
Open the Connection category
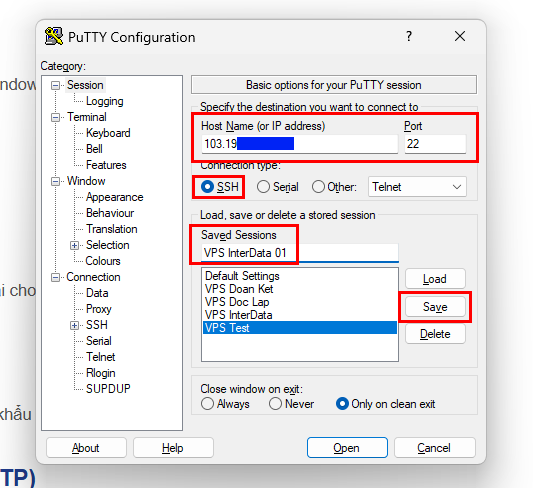pyautogui.click(x=93, y=277)
